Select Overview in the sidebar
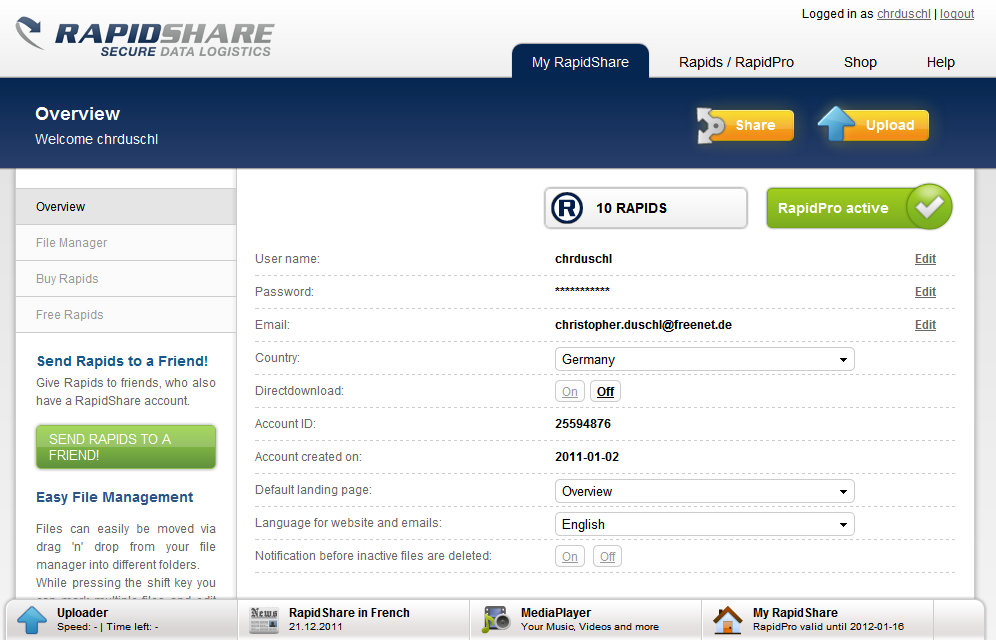The width and height of the screenshot is (996, 640). 126,207
